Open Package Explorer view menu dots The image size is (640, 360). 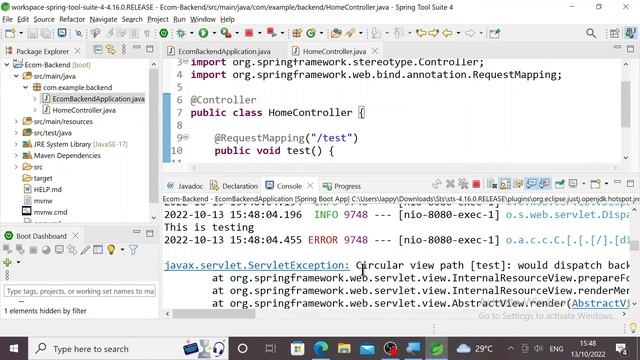coord(124,50)
